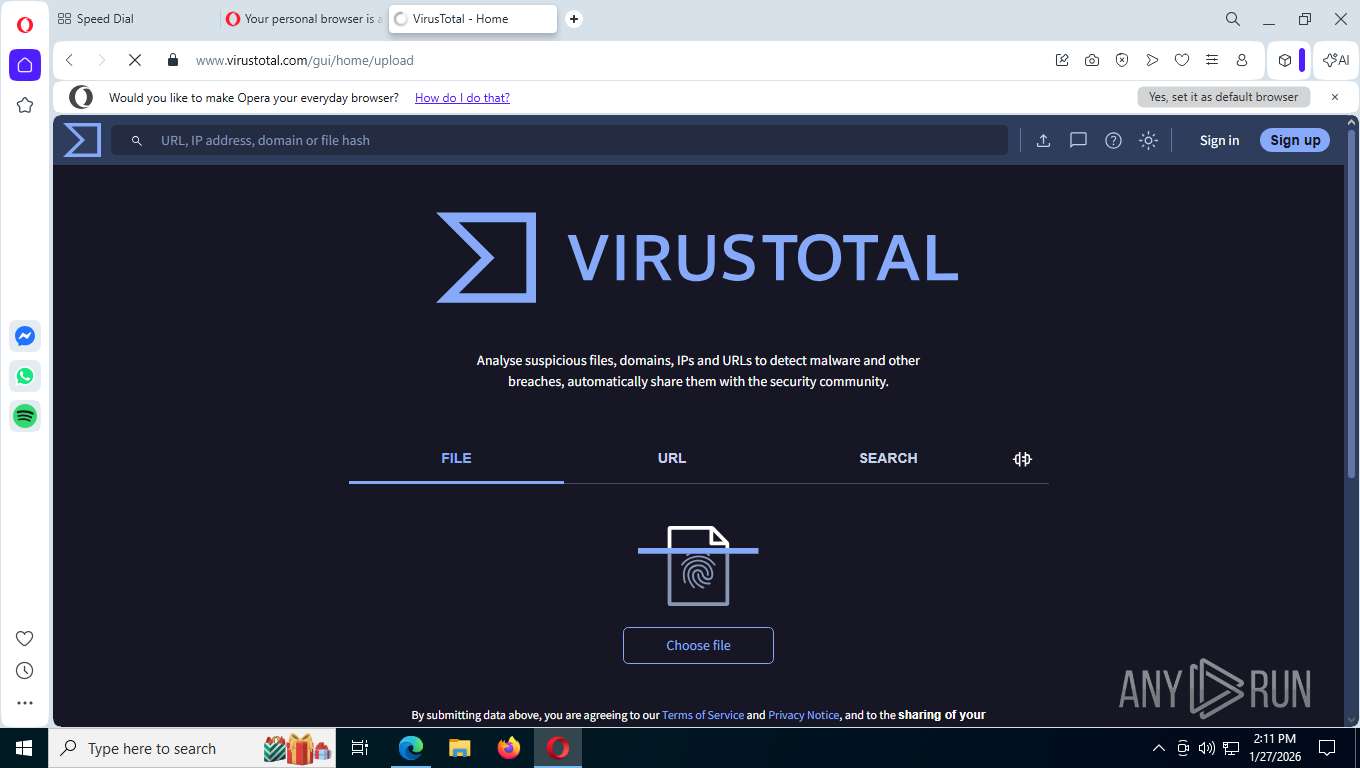This screenshot has width=1360, height=768.
Task: Launch Microsoft Edge from taskbar
Action: coord(410,748)
